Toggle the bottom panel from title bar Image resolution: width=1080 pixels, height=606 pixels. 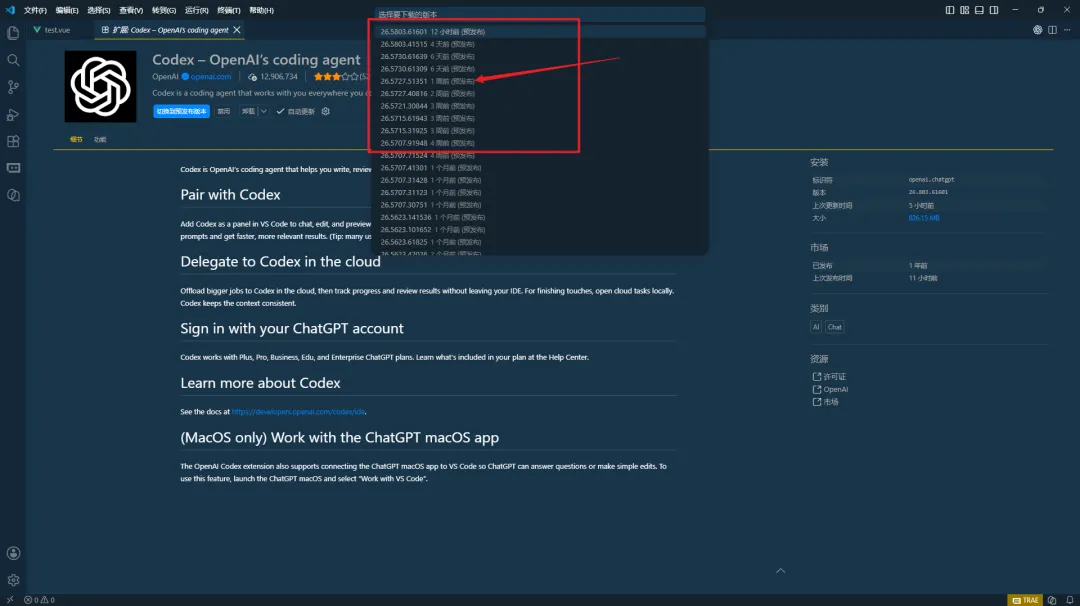coord(979,10)
